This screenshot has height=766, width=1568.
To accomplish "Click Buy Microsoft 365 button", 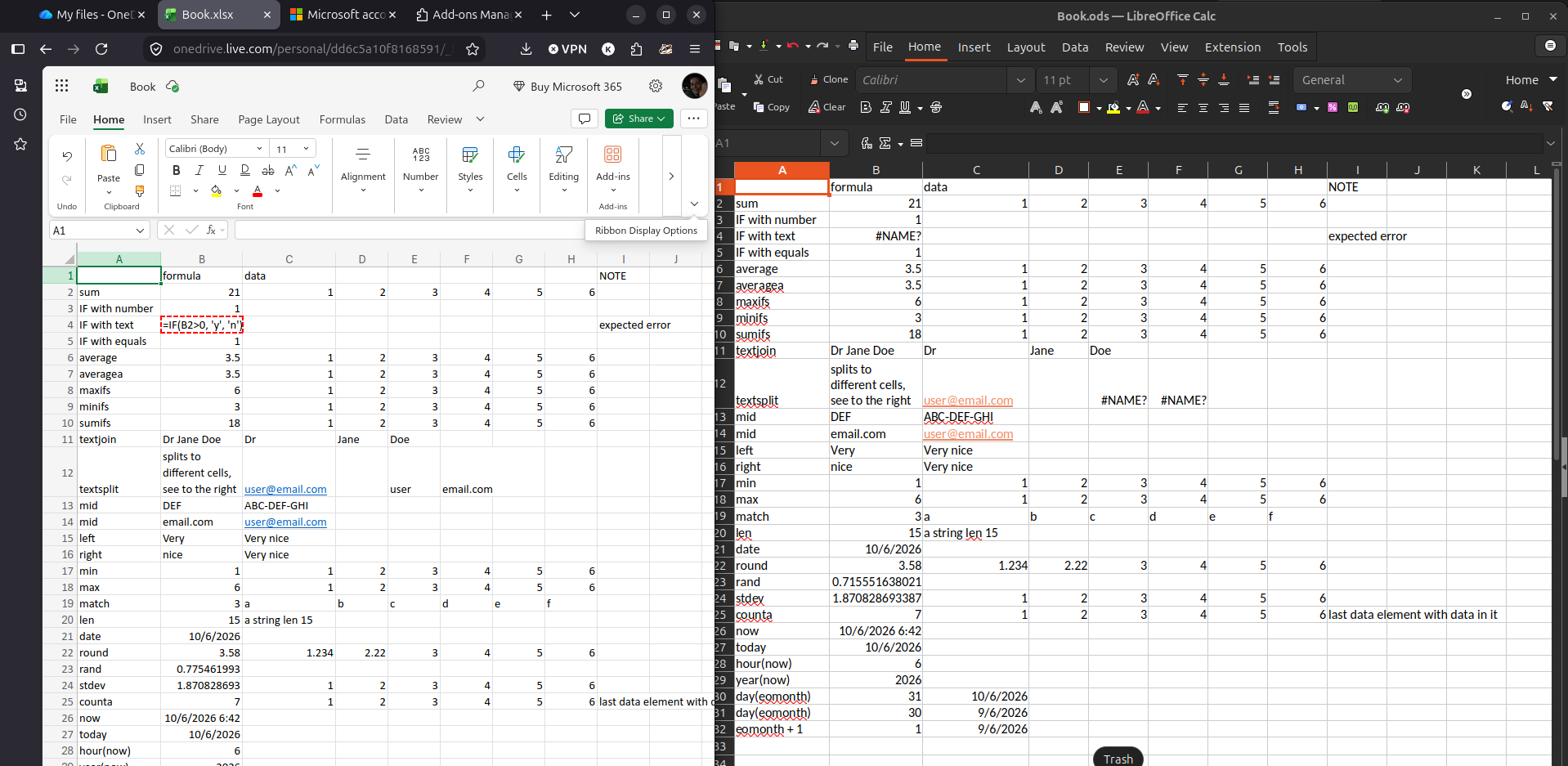I will 567,86.
